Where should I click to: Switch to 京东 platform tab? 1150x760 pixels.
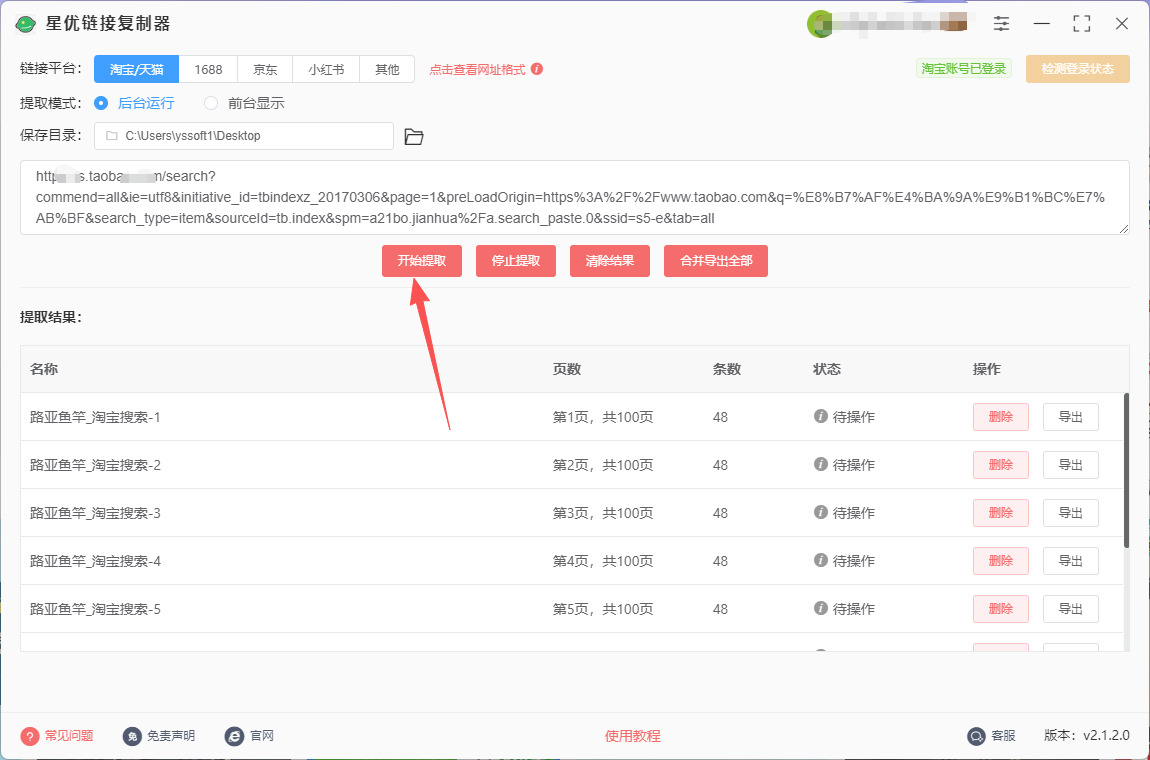pyautogui.click(x=265, y=70)
